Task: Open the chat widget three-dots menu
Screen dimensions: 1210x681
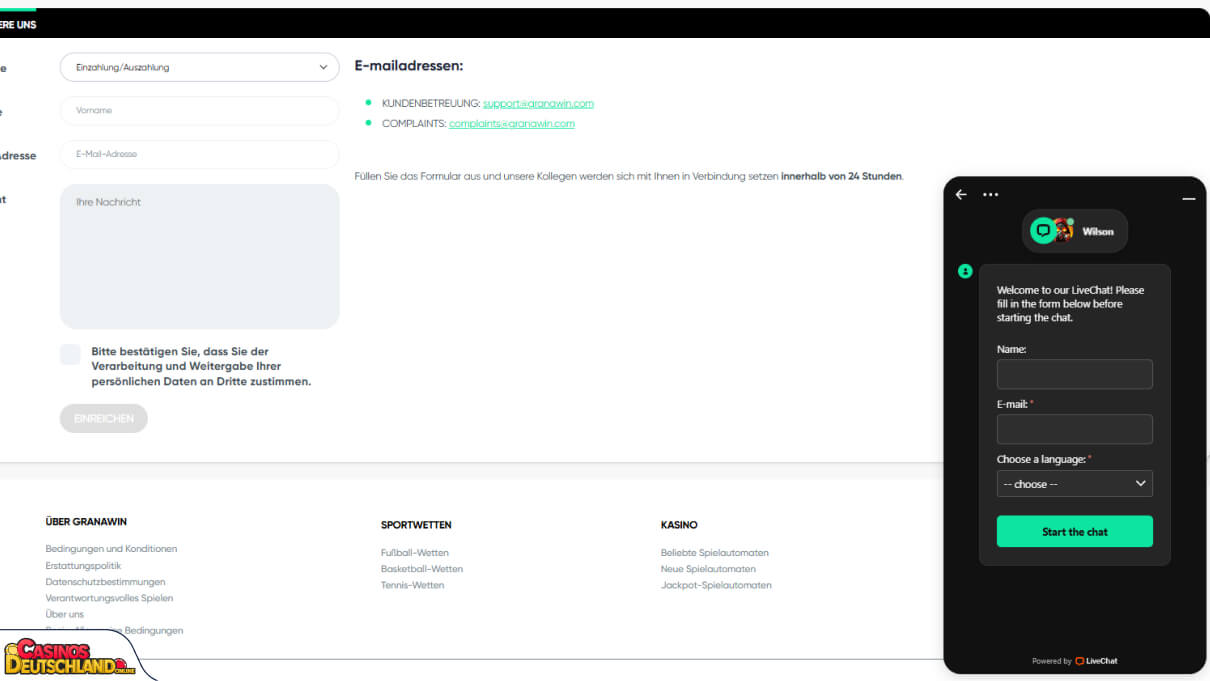Action: coord(990,195)
